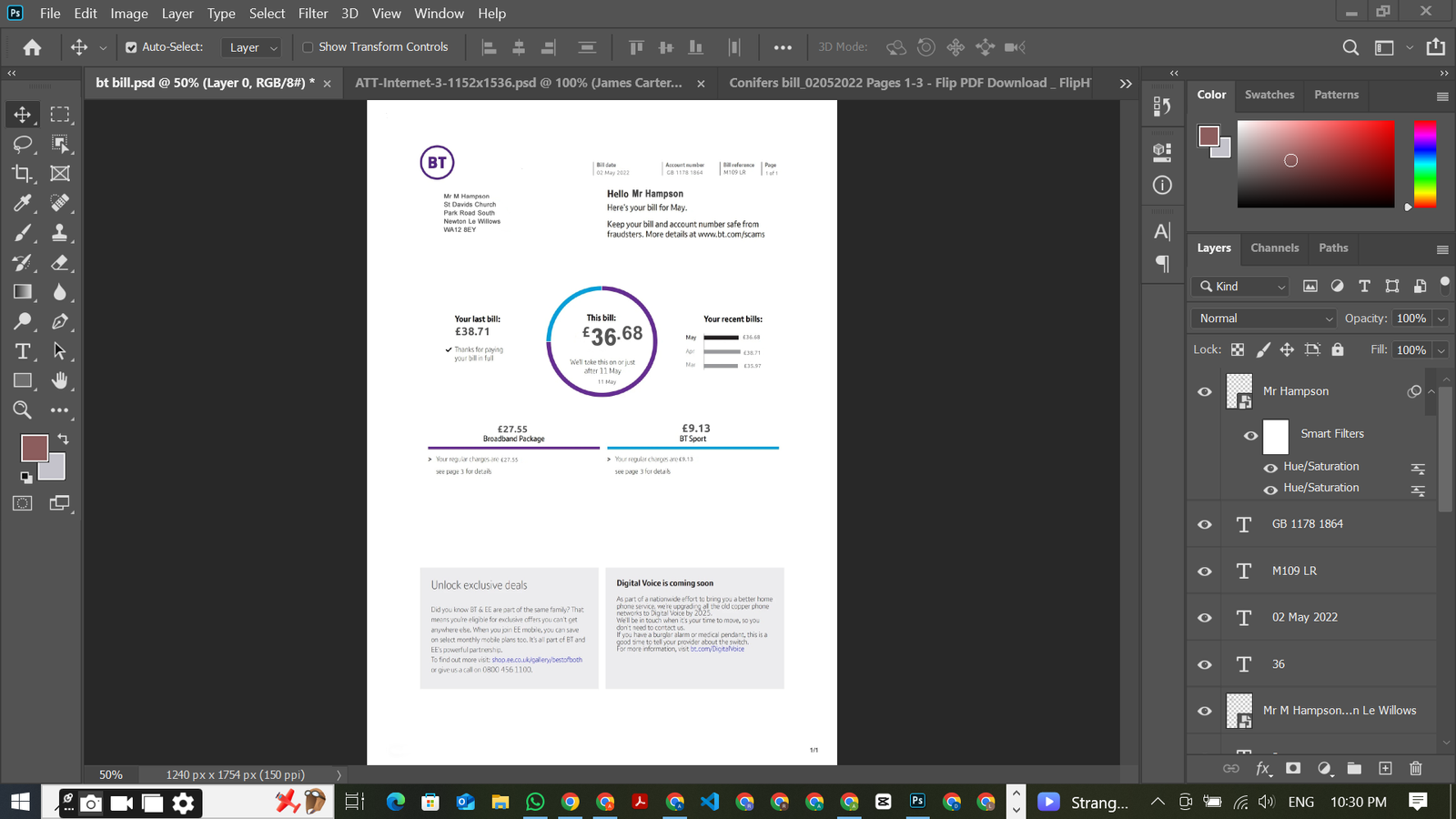The width and height of the screenshot is (1456, 819).
Task: Open the Opacity dropdown arrow
Action: pyautogui.click(x=1441, y=318)
